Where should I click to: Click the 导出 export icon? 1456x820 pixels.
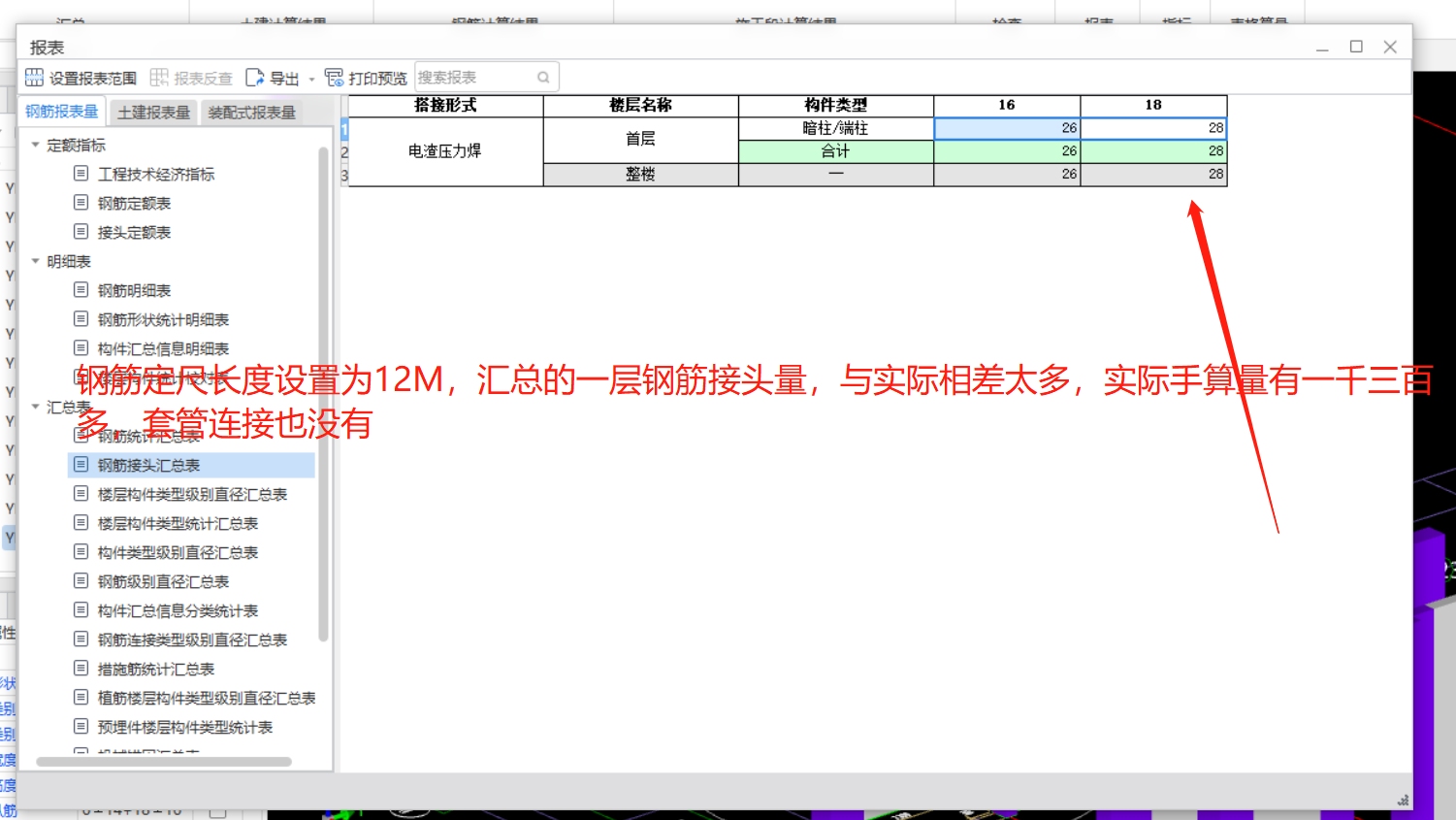(255, 78)
